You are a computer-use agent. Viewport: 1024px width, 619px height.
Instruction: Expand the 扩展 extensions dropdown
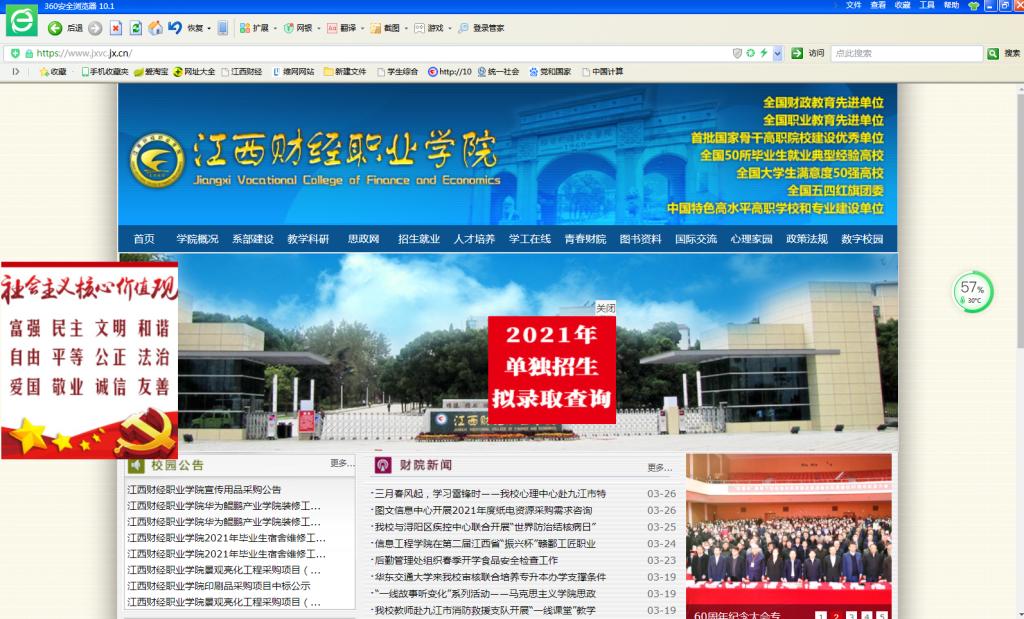click(x=275, y=28)
